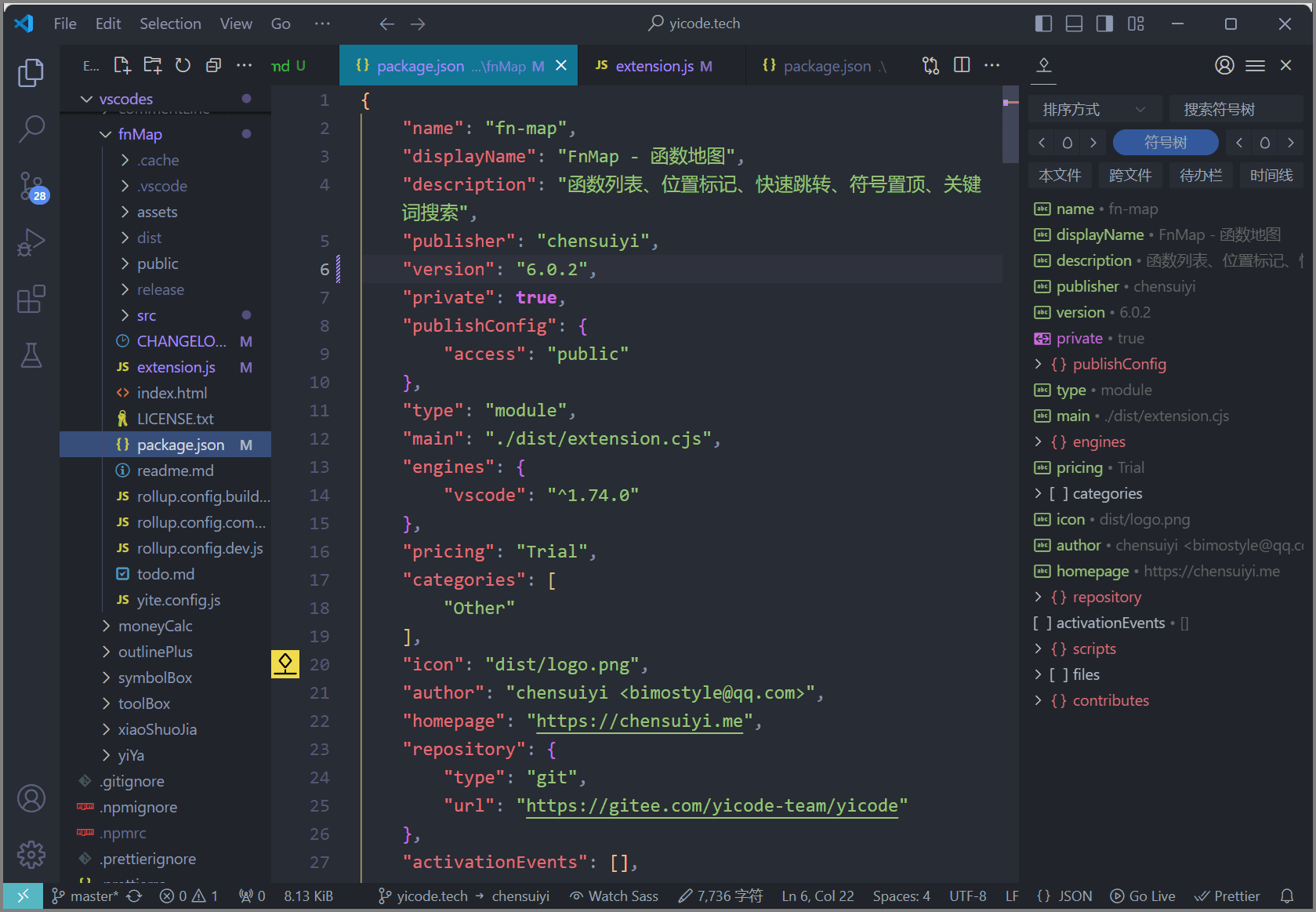This screenshot has height=912, width=1316.
Task: Open the hidden menus ellipsis in title bar
Action: 322,24
